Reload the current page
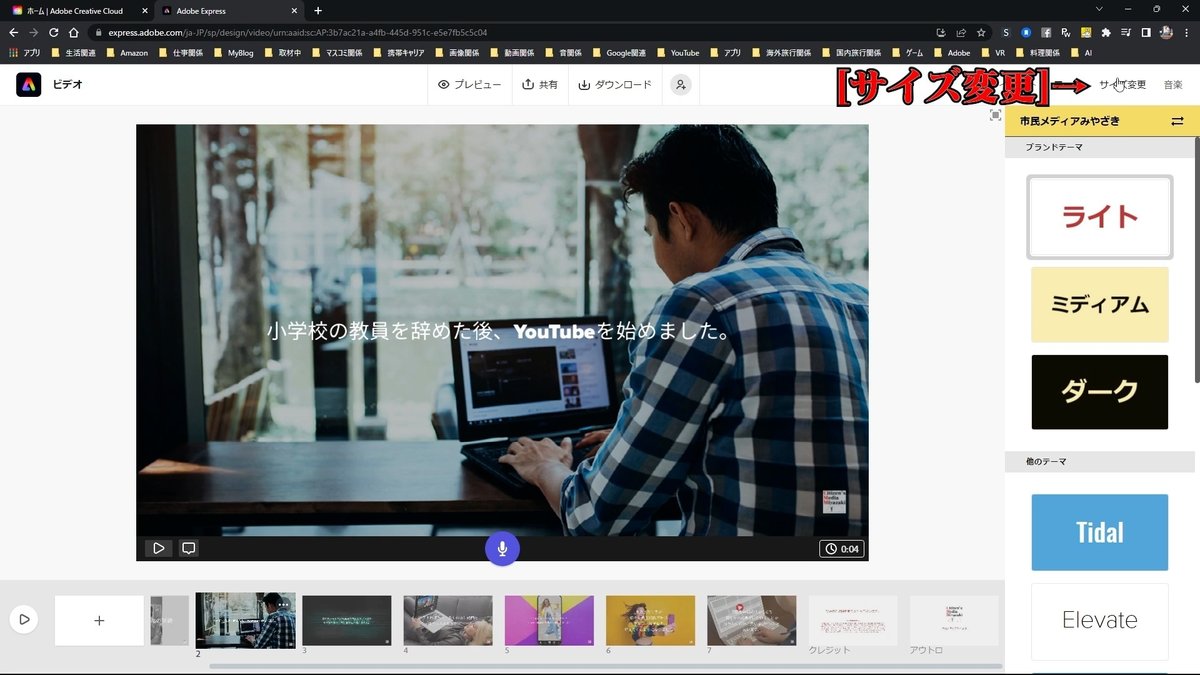 pos(53,32)
